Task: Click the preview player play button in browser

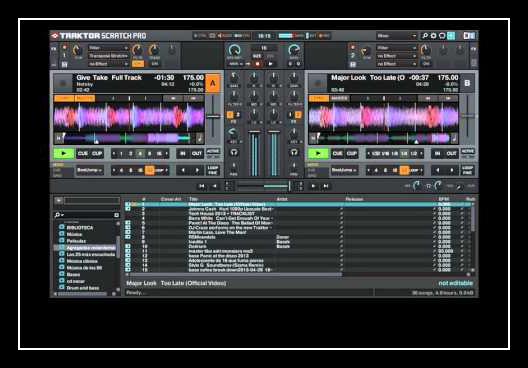Action: pos(59,201)
